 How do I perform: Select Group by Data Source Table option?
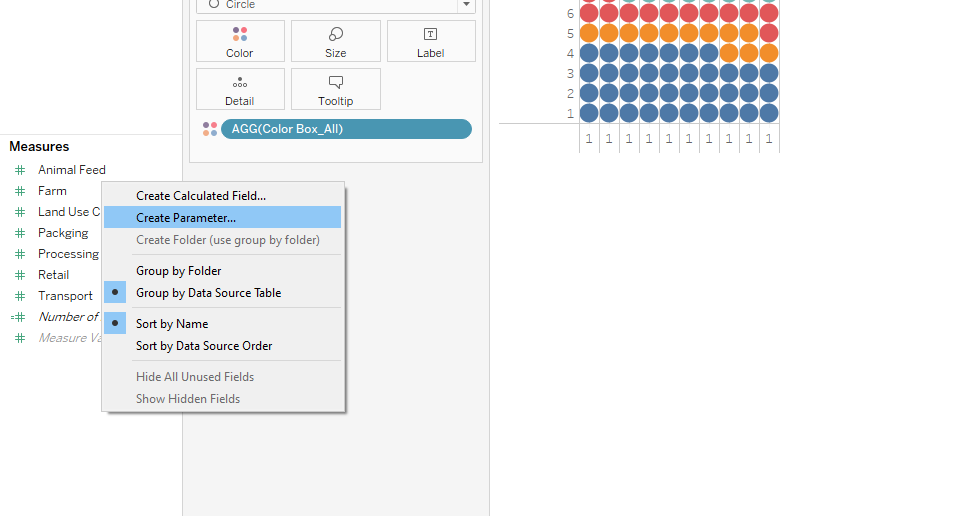[x=223, y=292]
